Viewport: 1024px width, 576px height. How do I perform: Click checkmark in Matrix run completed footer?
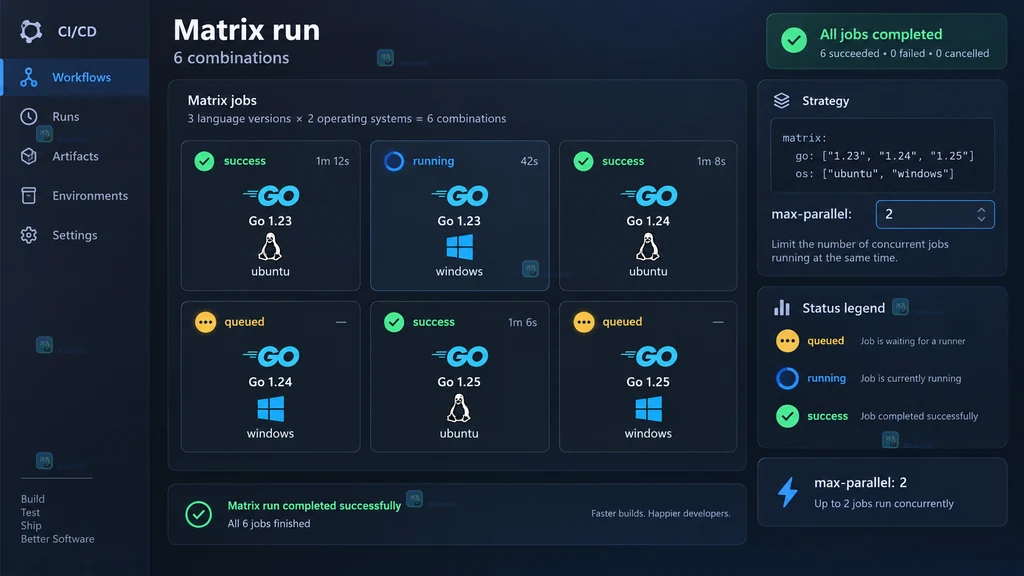(x=199, y=514)
